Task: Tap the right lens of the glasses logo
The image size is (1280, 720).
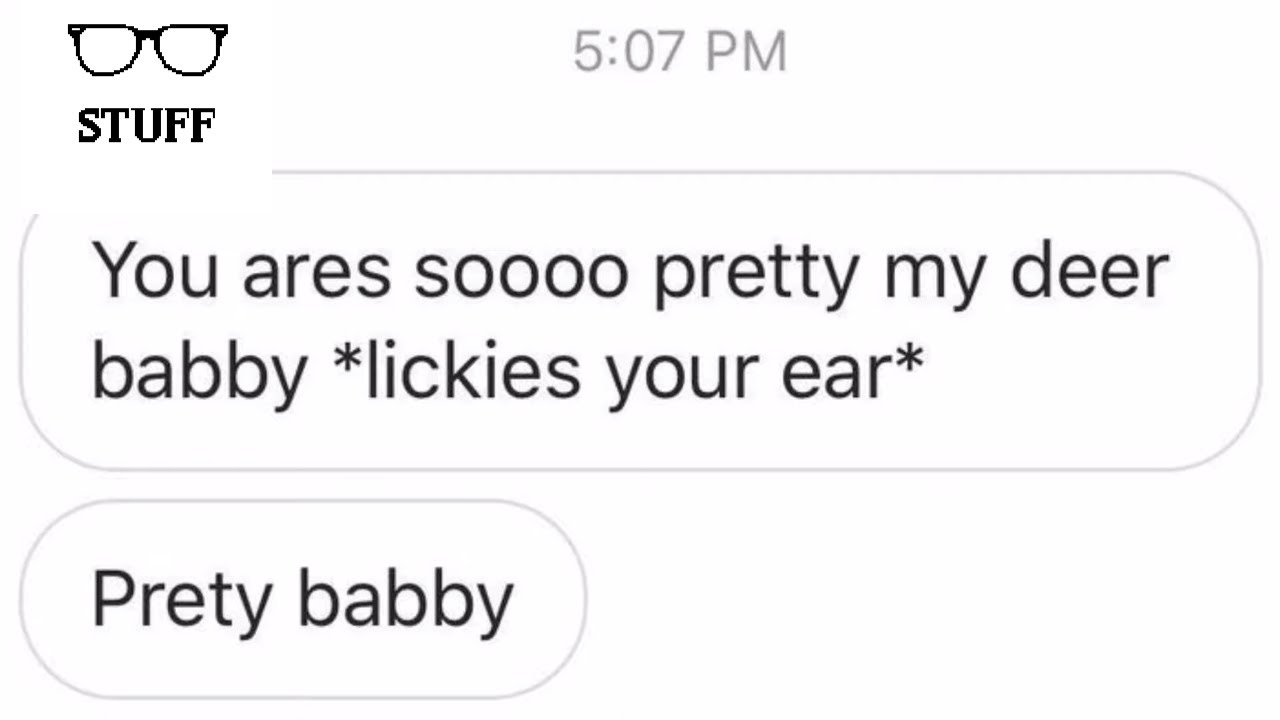Action: [x=190, y=52]
